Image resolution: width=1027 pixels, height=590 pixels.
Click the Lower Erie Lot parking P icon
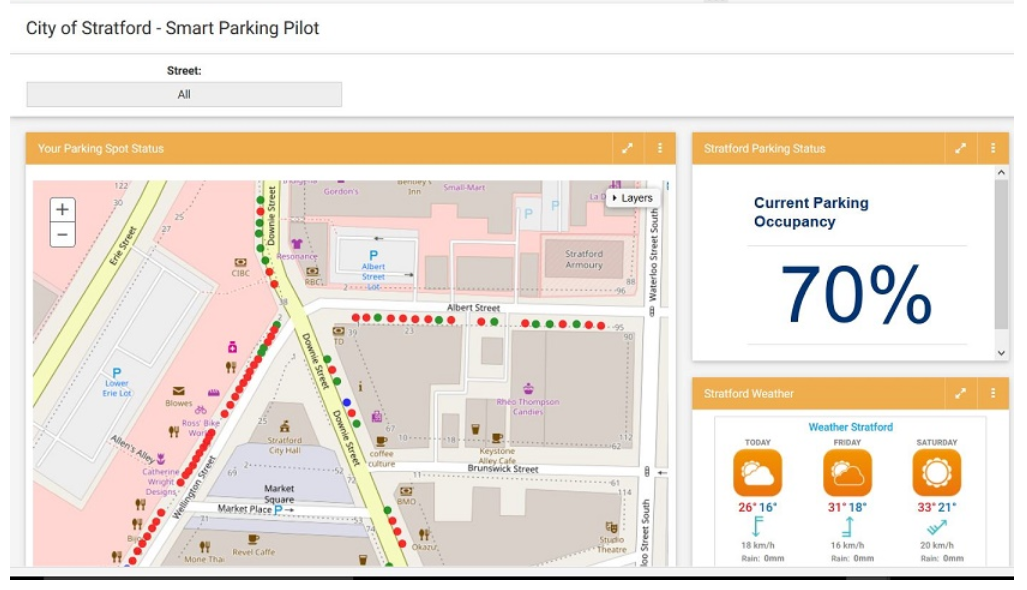point(117,372)
